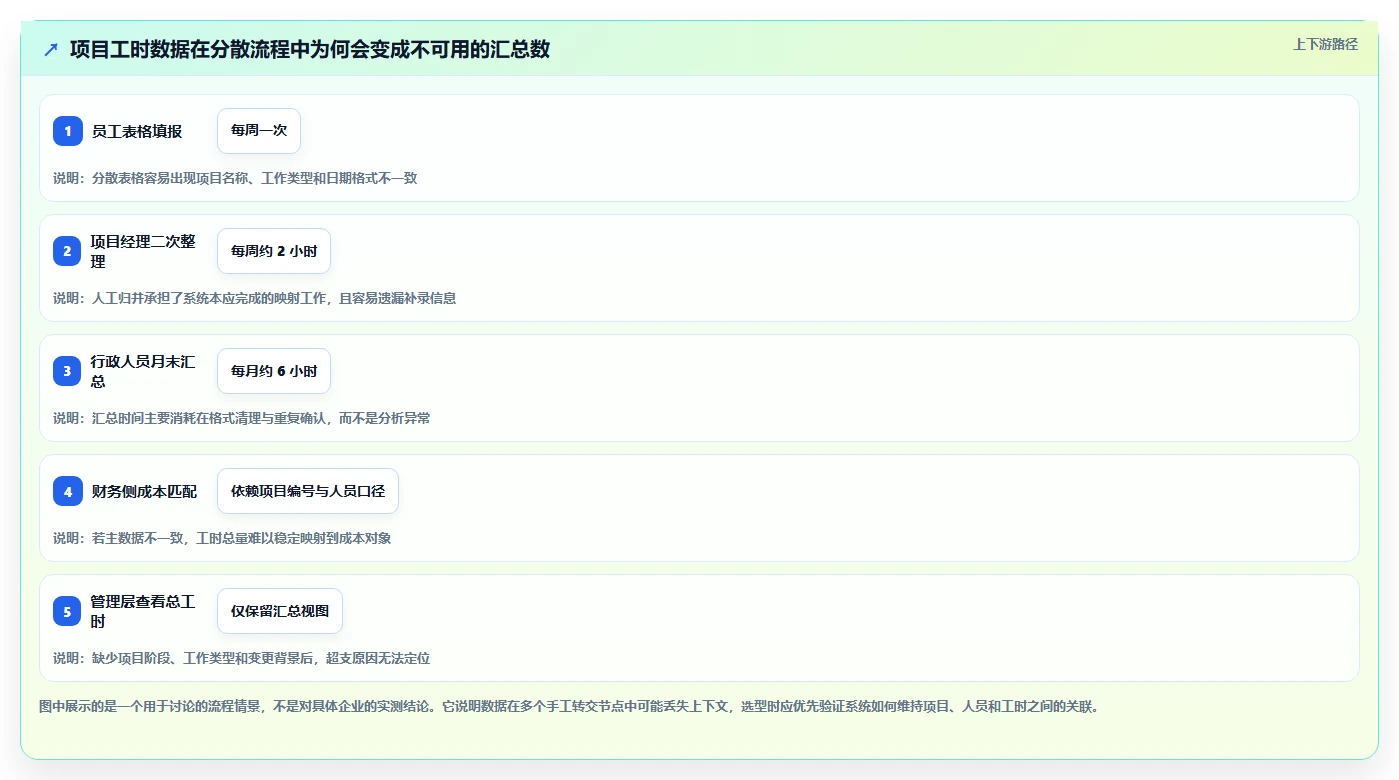Viewport: 1399px width, 780px height.
Task: Click the step 3 number badge
Action: pyautogui.click(x=68, y=371)
